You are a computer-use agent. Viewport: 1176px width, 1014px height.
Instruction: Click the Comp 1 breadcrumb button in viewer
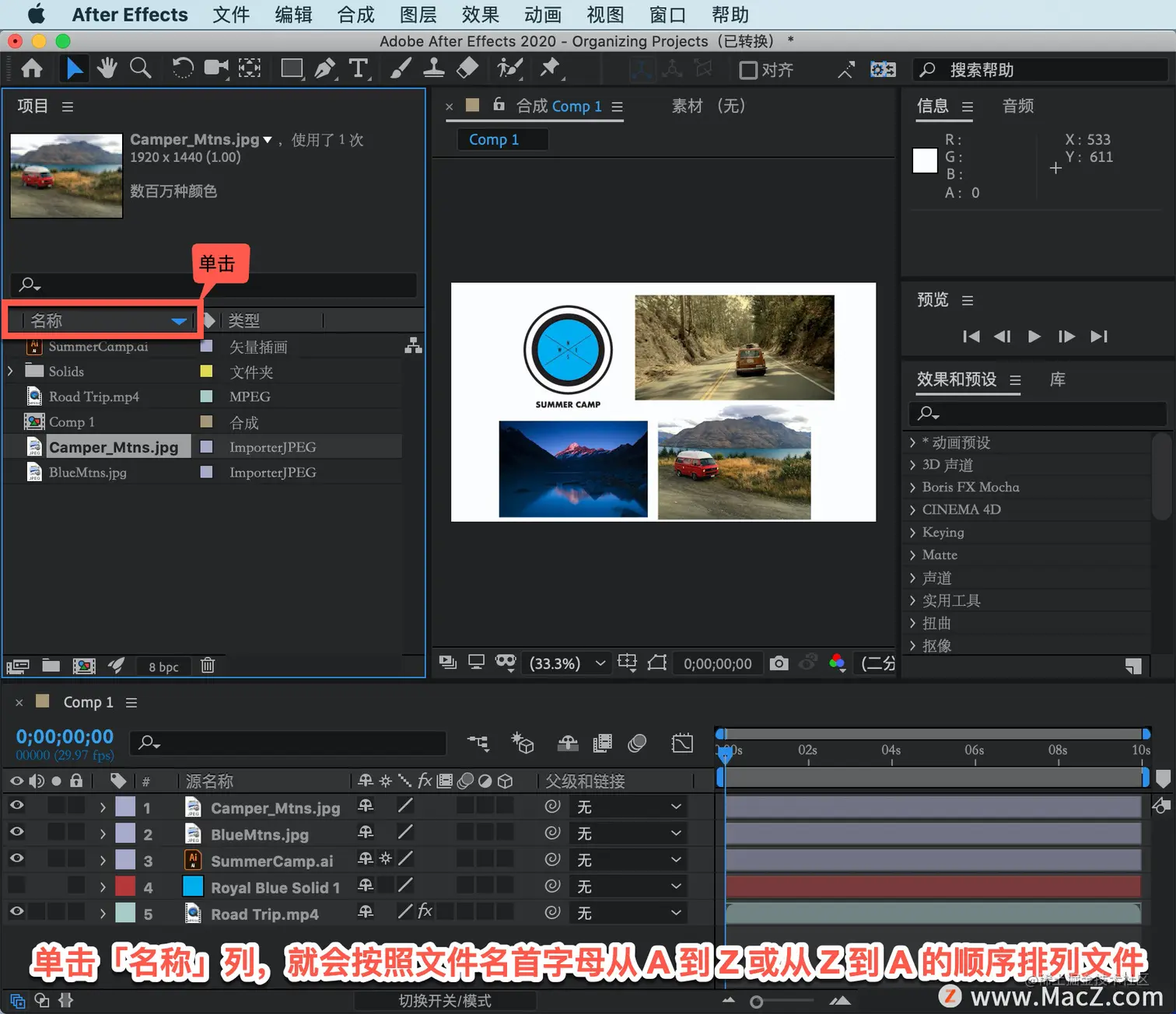pyautogui.click(x=502, y=139)
